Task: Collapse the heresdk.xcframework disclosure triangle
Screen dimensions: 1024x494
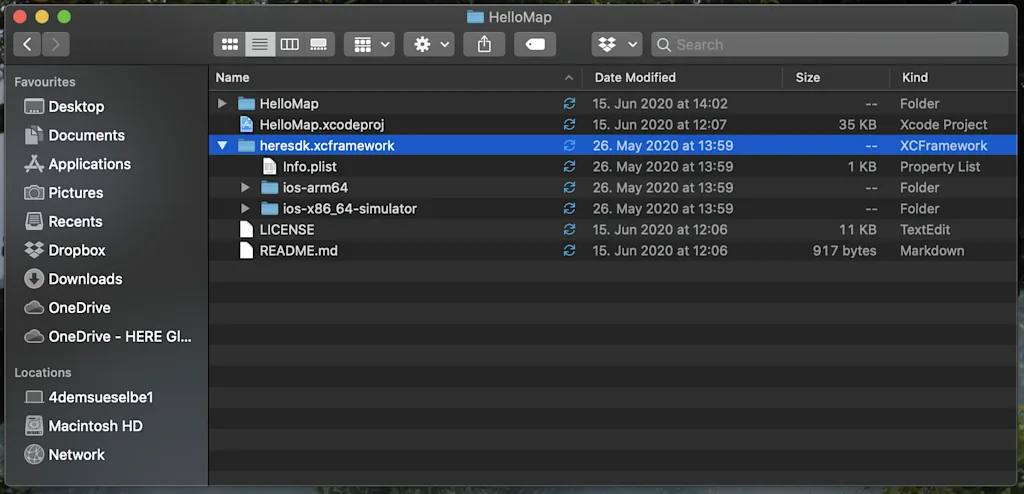Action: click(x=222, y=146)
